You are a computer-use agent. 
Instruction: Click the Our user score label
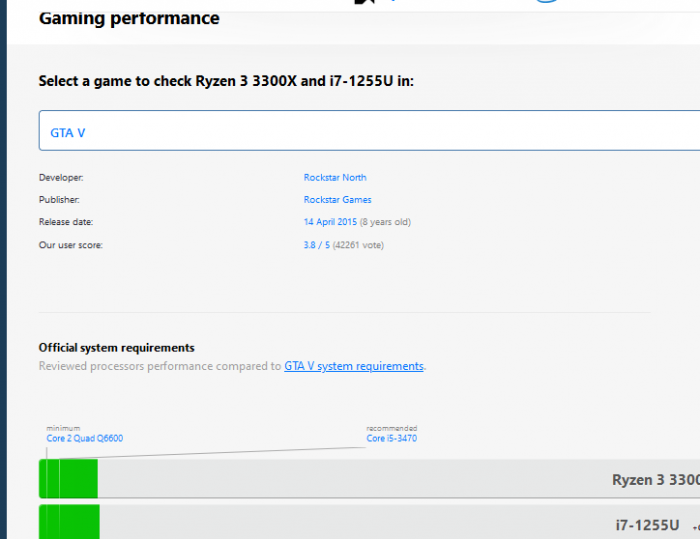[x=70, y=245]
